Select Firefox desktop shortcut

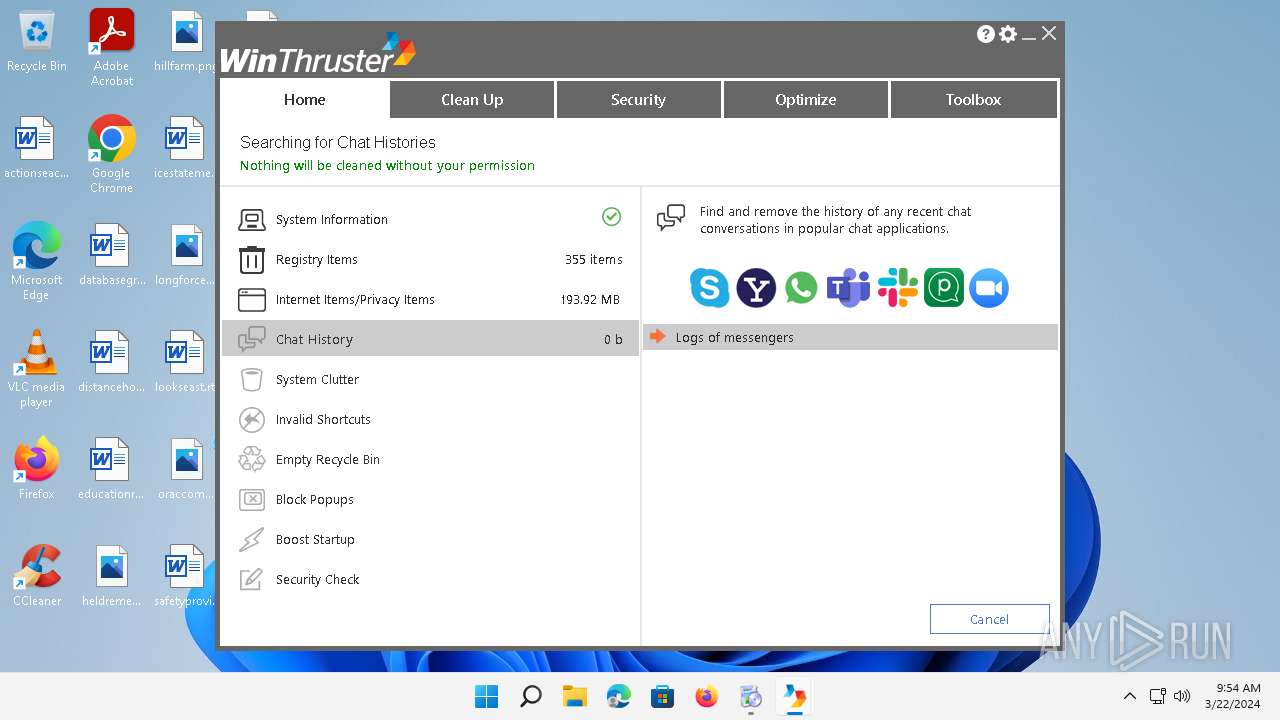37,468
